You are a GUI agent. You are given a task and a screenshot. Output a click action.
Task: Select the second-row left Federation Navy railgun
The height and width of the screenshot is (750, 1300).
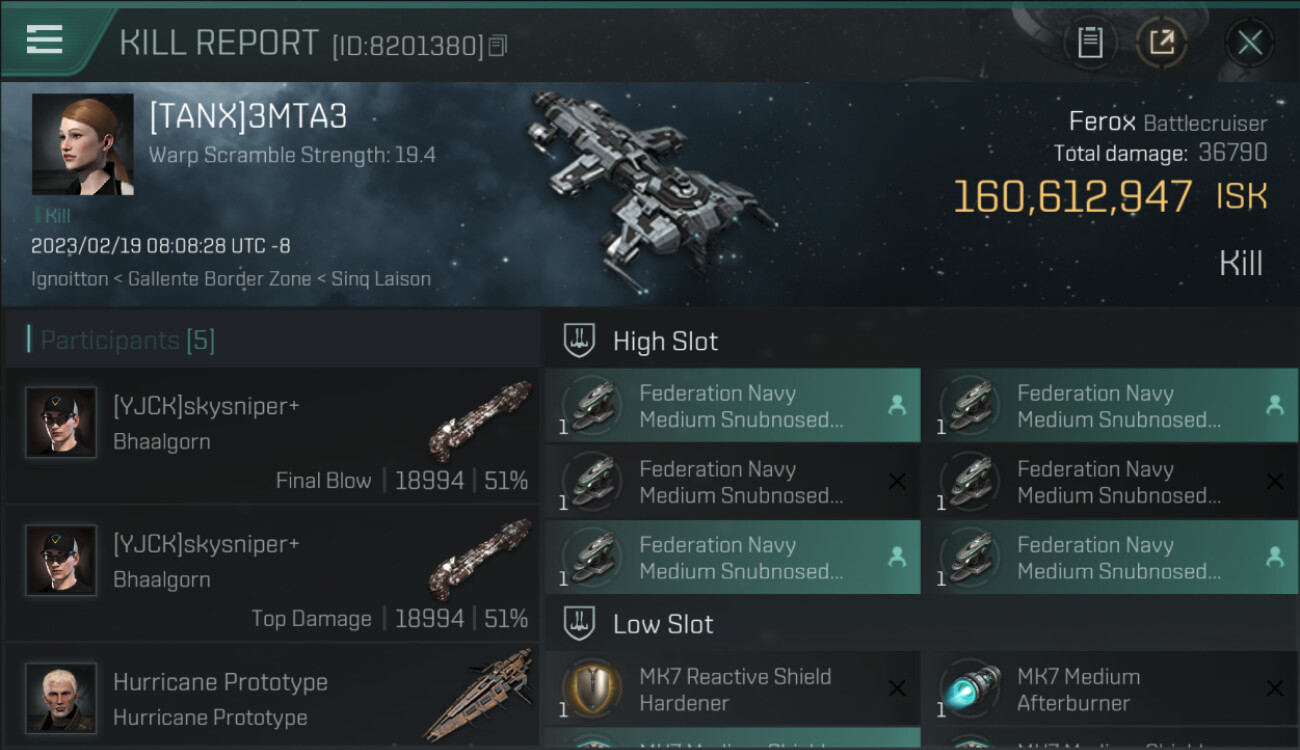pyautogui.click(x=732, y=481)
